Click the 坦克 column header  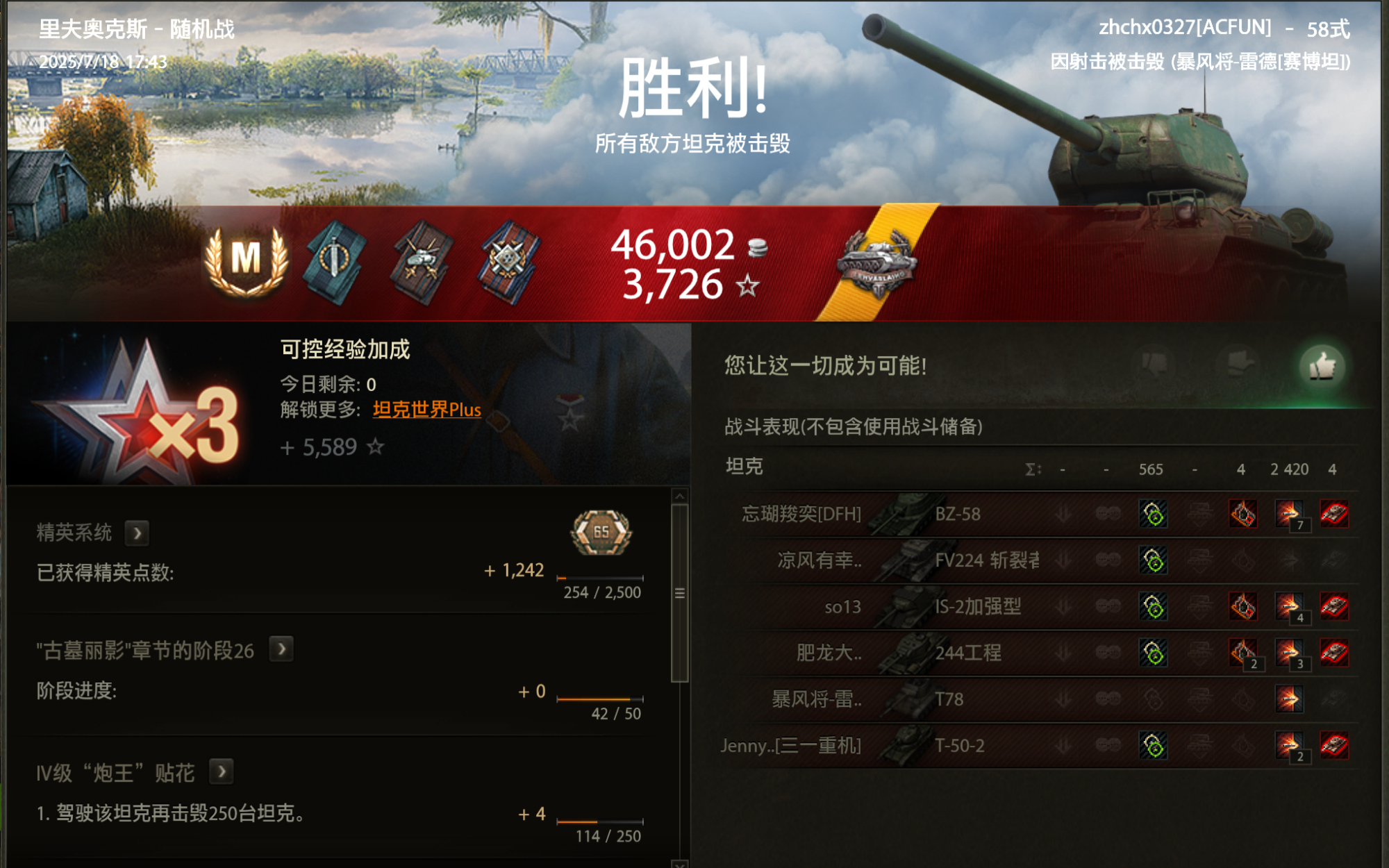click(x=744, y=467)
